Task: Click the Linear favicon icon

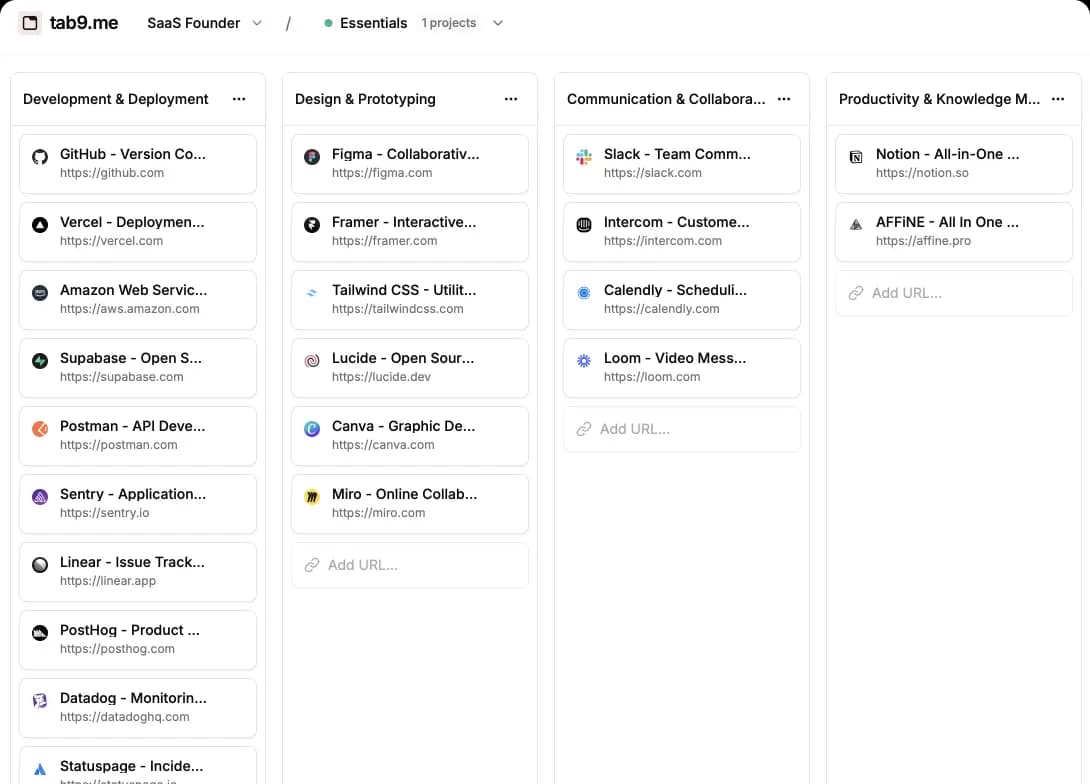Action: pos(40,564)
